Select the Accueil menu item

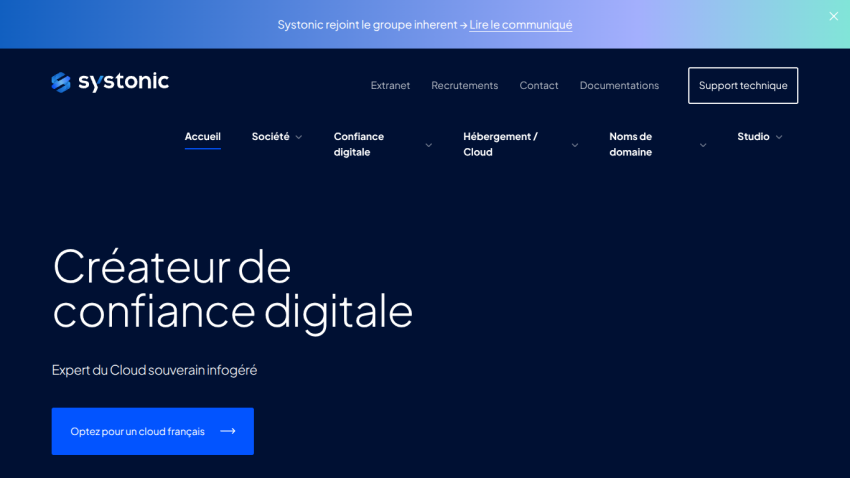[202, 137]
